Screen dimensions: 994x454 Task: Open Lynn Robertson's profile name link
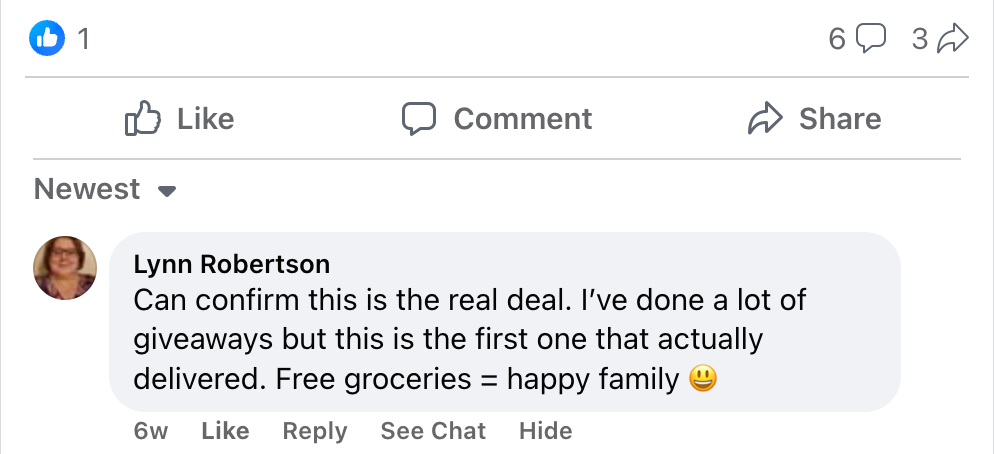(231, 264)
